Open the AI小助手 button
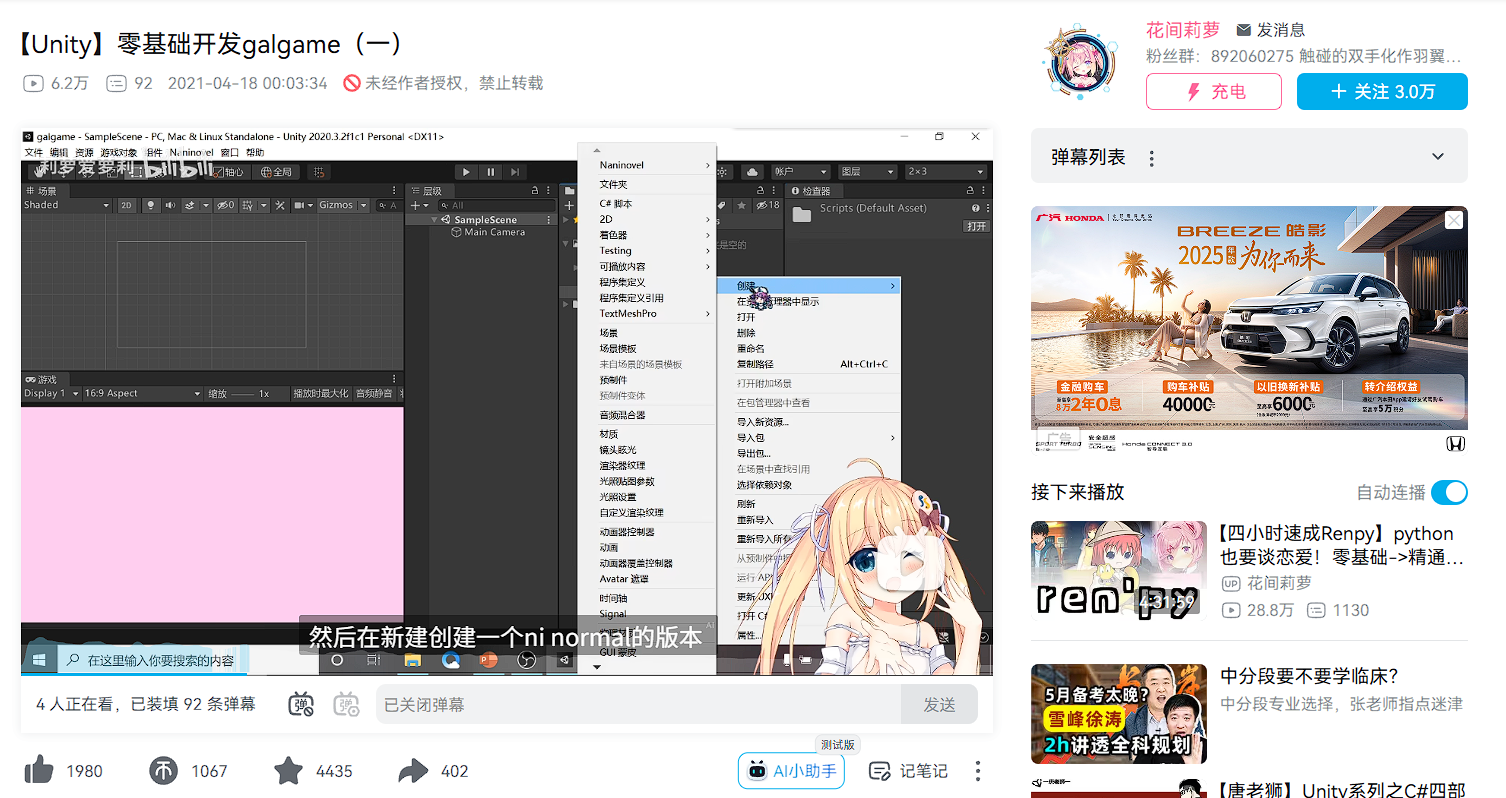Viewport: 1506px width, 798px height. (x=791, y=771)
